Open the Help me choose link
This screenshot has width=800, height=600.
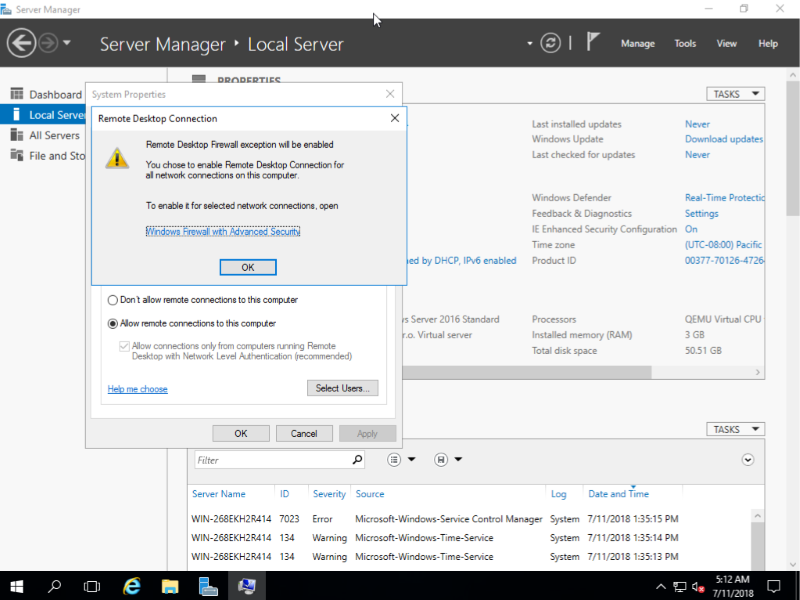pos(137,389)
